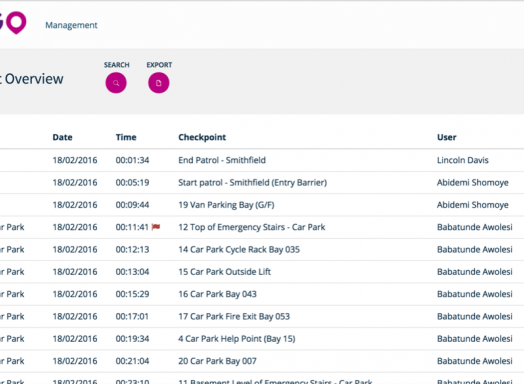The image size is (524, 384).
Task: Click the time 00:05:19
Action: 132,182
